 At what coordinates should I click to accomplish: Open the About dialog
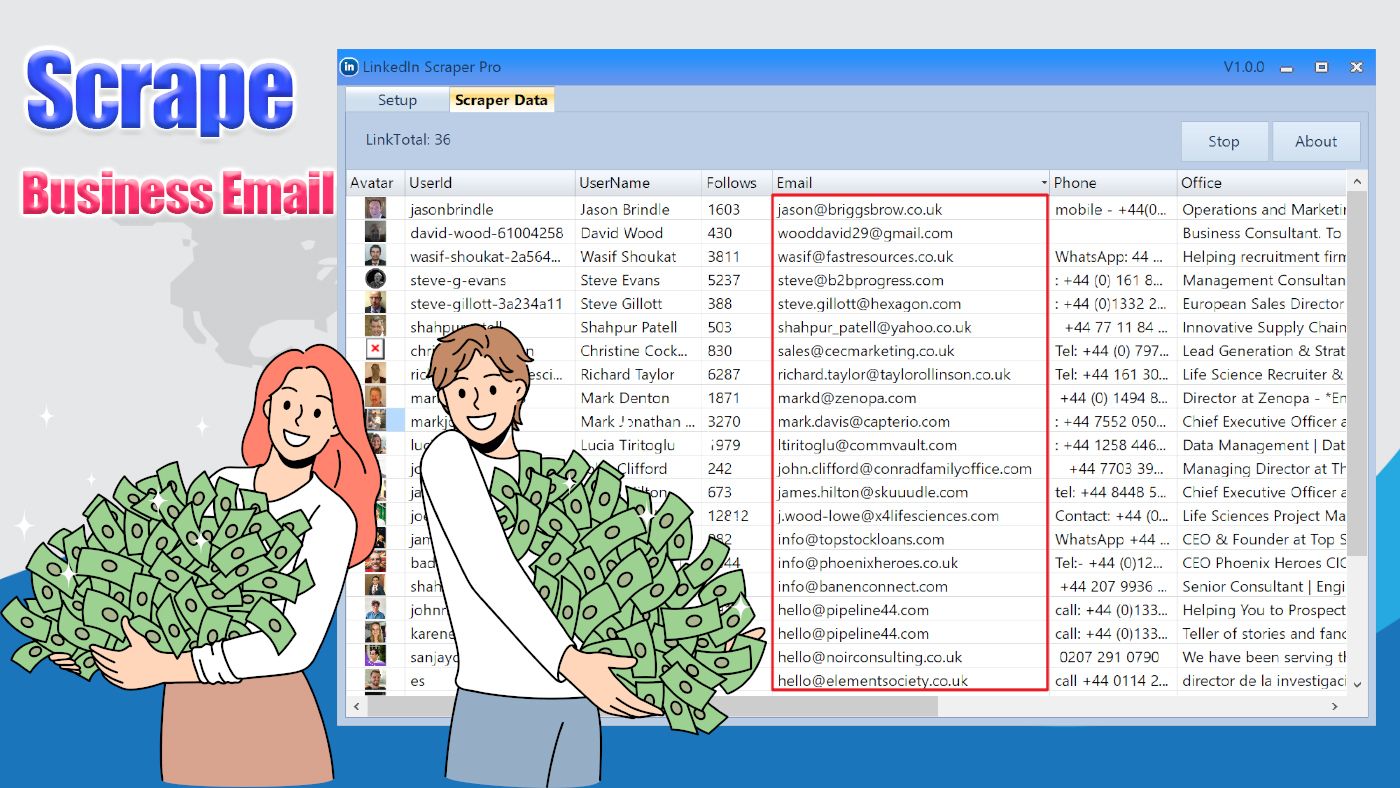point(1316,141)
